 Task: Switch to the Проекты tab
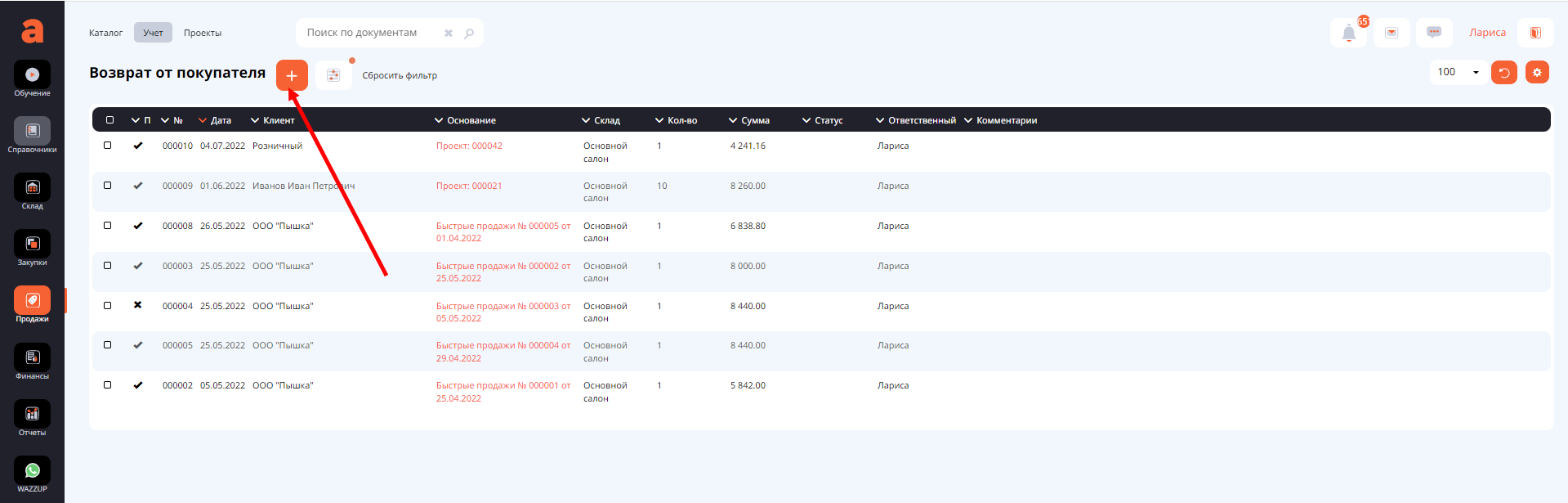203,34
